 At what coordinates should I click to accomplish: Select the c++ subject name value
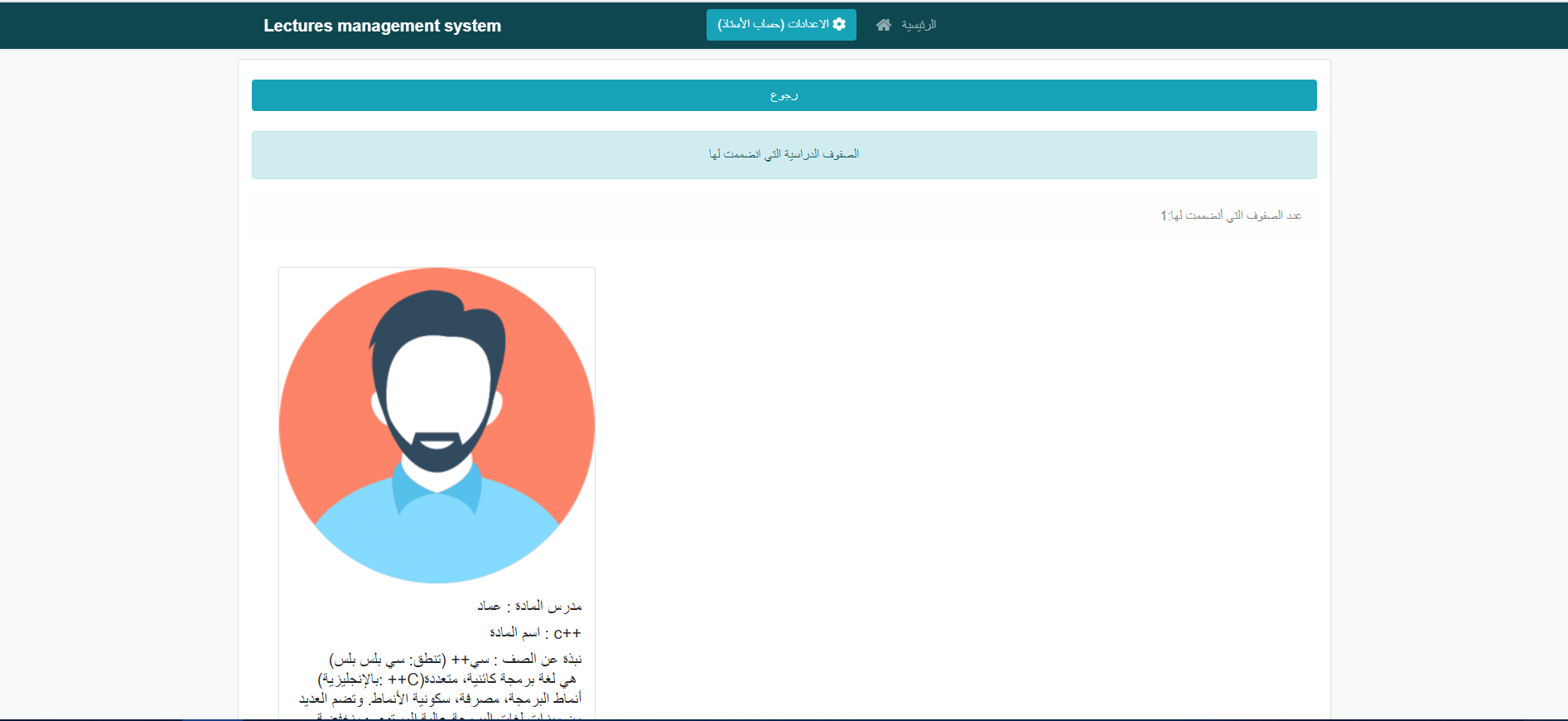pyautogui.click(x=567, y=633)
